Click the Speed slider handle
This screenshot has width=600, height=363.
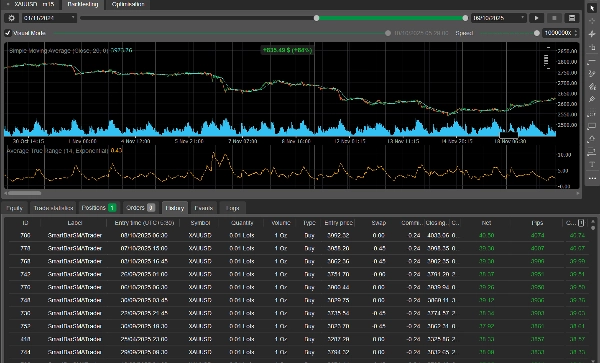pyautogui.click(x=536, y=33)
